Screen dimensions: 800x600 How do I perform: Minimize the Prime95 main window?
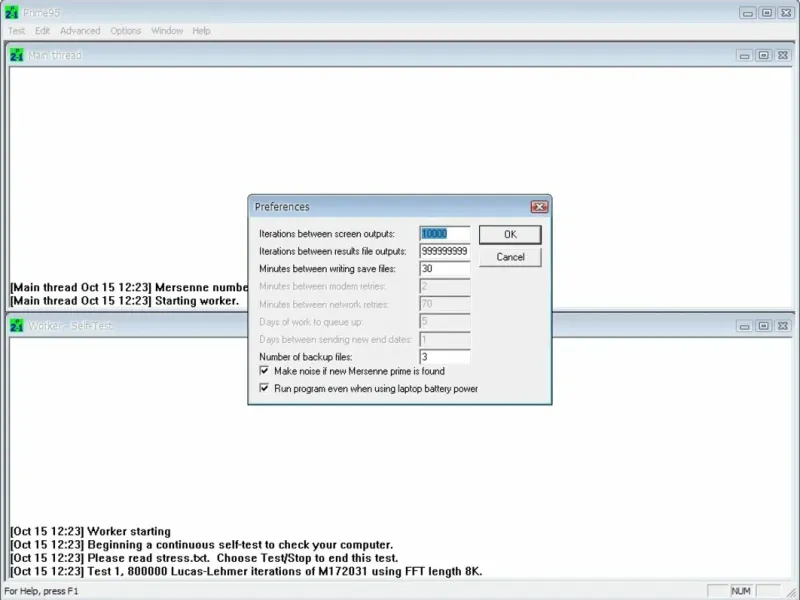[748, 13]
